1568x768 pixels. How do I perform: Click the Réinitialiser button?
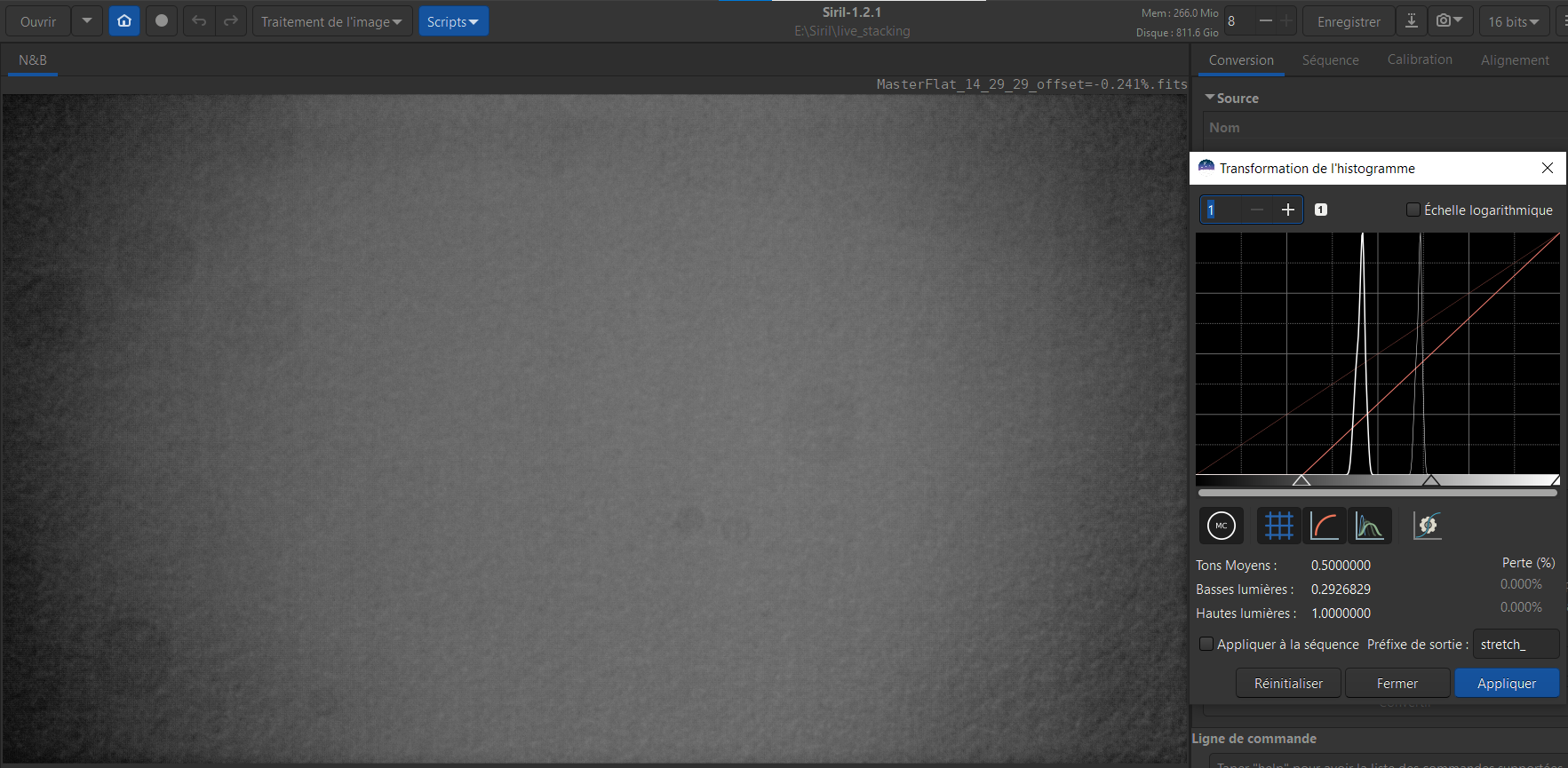(x=1288, y=683)
